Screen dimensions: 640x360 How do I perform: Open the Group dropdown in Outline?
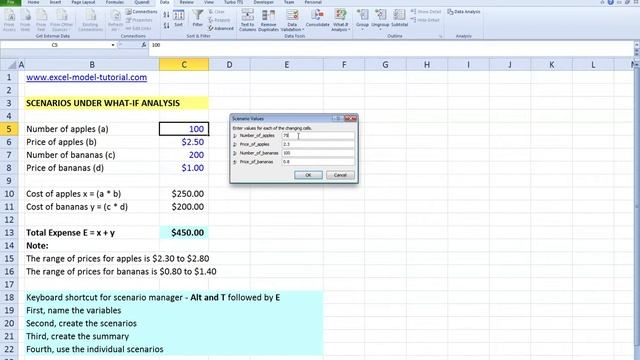[x=362, y=20]
